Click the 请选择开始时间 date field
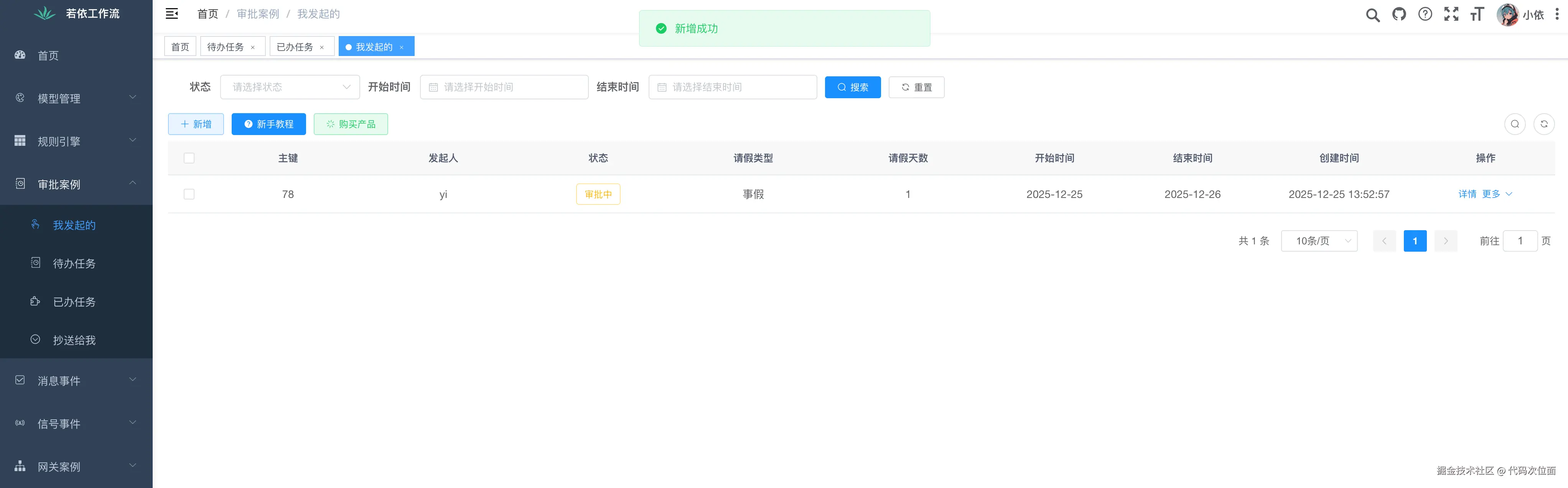1568x488 pixels. (504, 87)
